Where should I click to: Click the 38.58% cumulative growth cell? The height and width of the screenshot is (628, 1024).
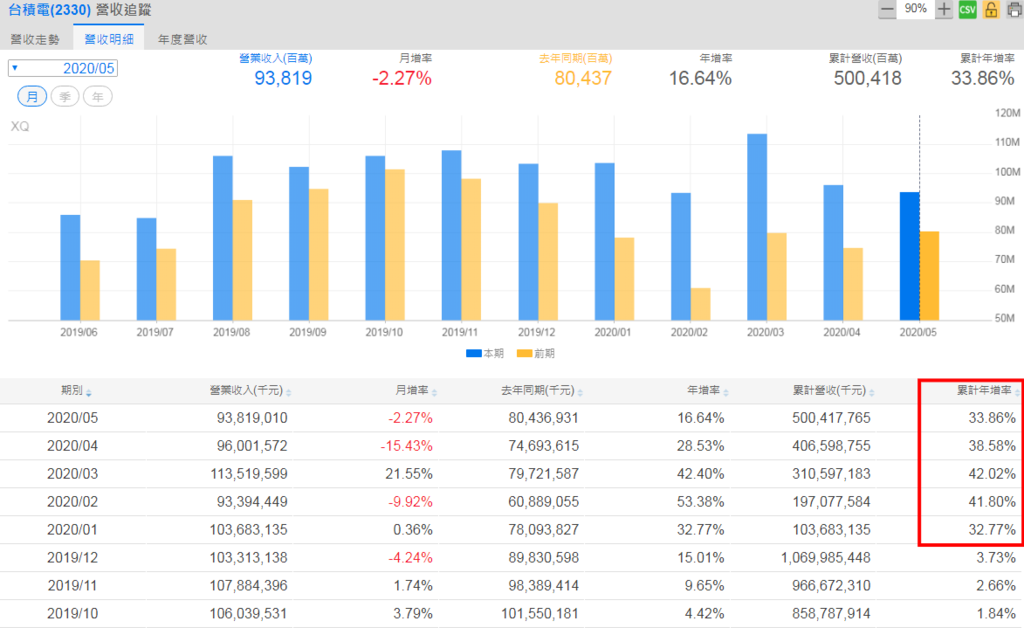(992, 446)
